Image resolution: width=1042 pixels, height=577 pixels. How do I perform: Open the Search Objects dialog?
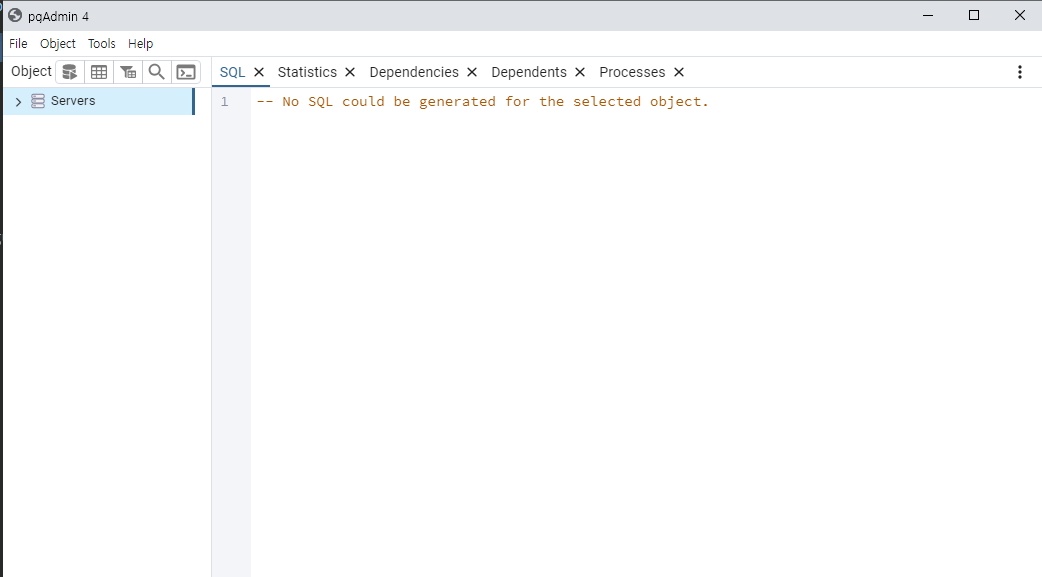(156, 71)
